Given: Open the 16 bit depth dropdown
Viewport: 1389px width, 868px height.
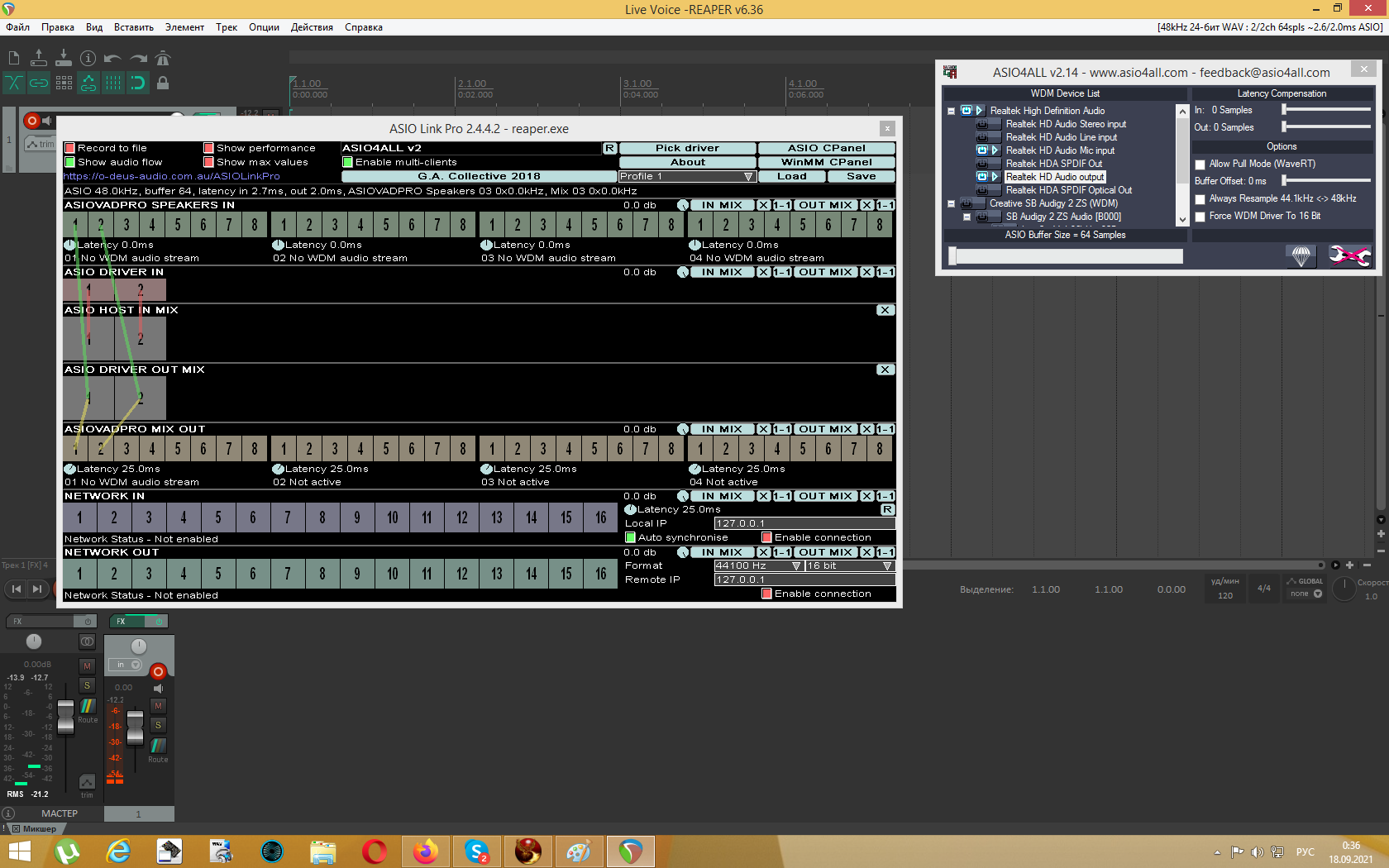Looking at the screenshot, I should [x=850, y=566].
